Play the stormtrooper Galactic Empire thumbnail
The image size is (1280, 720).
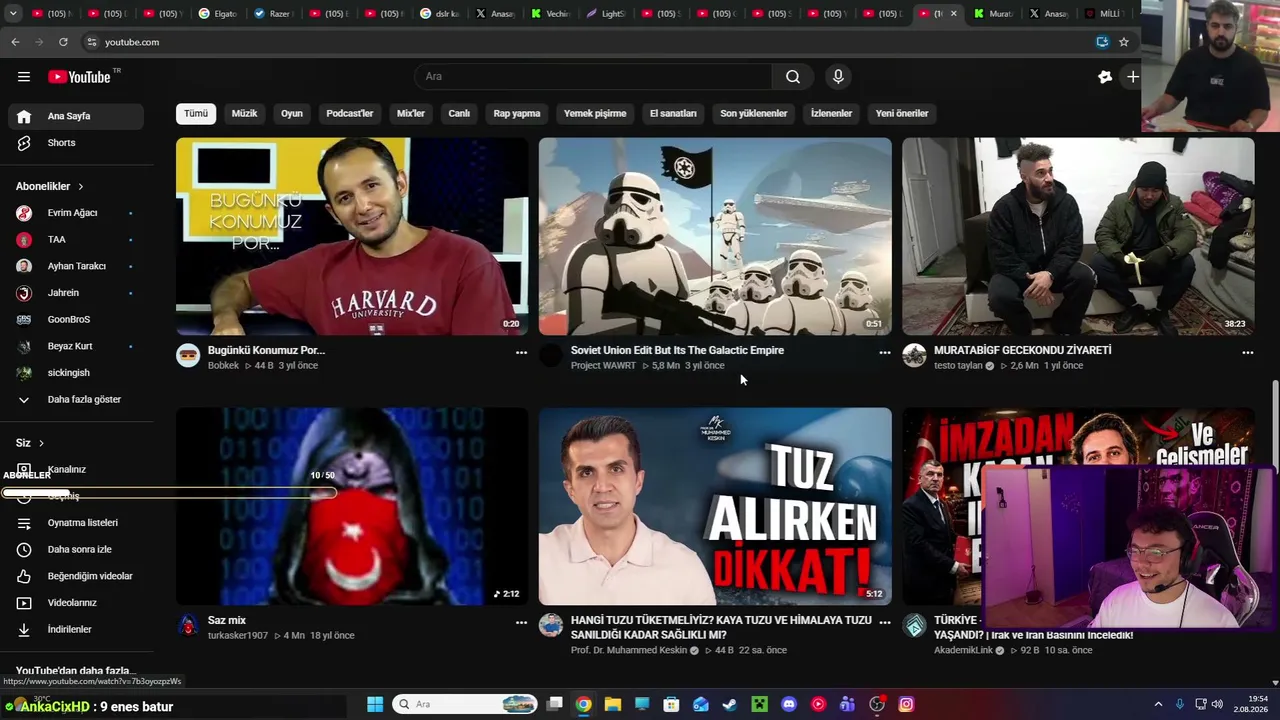715,236
